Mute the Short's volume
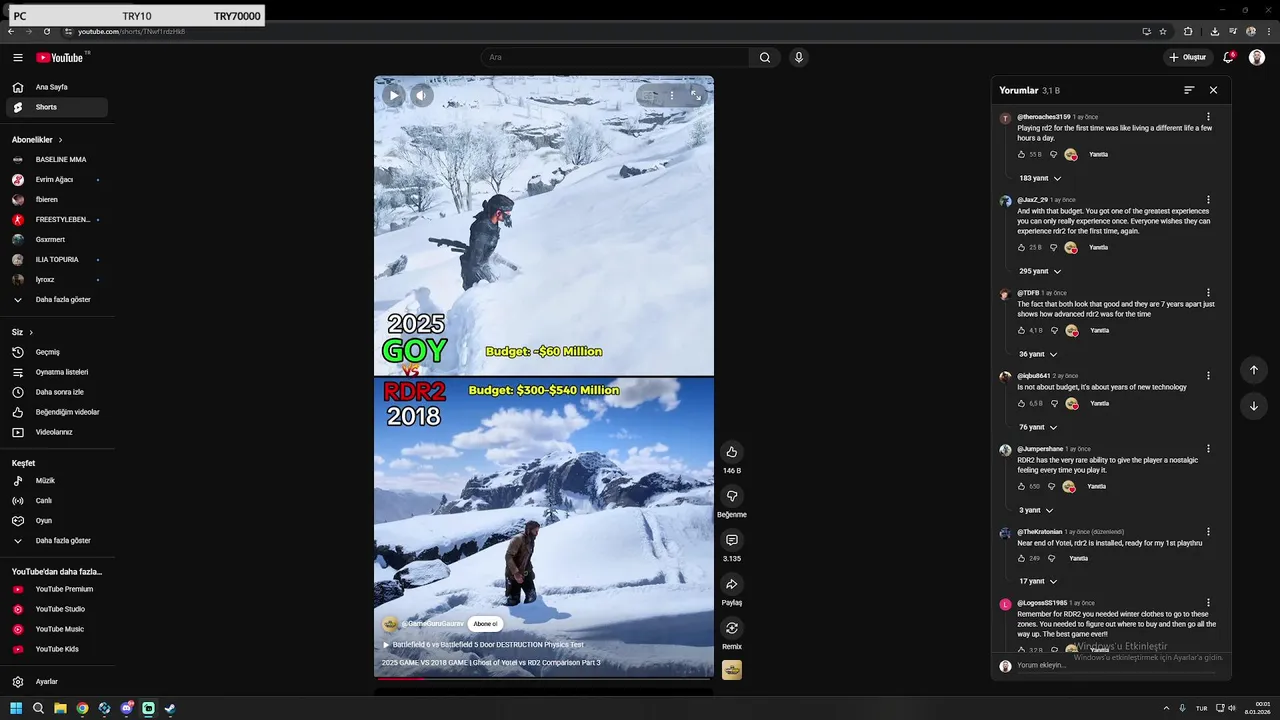 (421, 95)
